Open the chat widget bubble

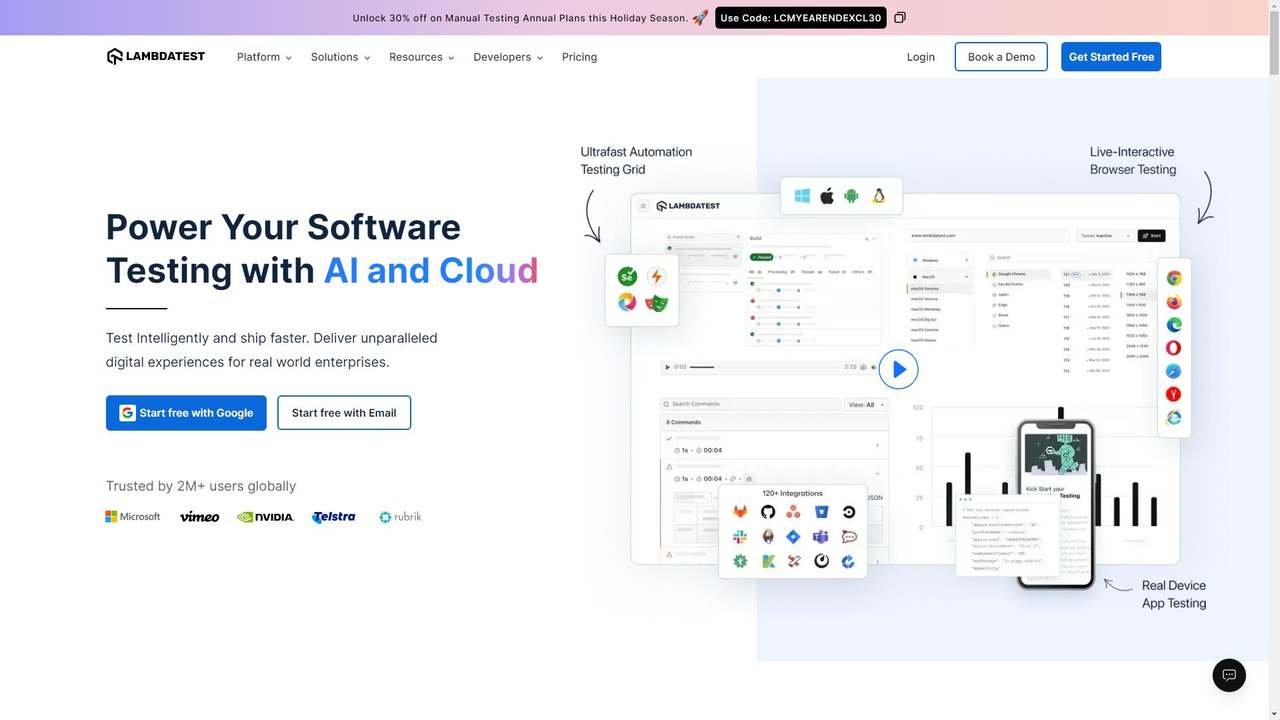pyautogui.click(x=1229, y=675)
